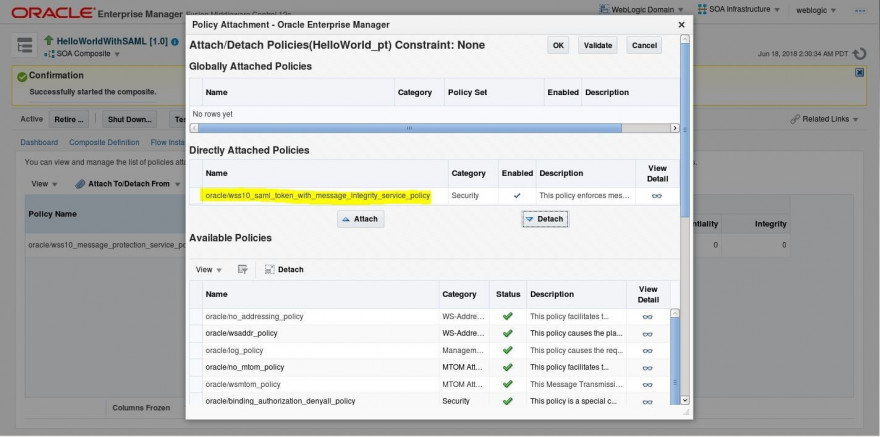Screen dimensions: 880x437
Task: Click the green up-arrow status icon of HelloWorldWithSAML
Action: 49,41
